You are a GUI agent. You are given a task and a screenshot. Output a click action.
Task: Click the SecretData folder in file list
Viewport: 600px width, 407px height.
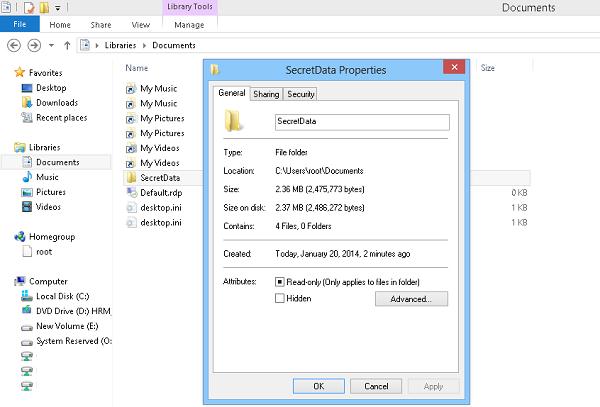coord(158,177)
